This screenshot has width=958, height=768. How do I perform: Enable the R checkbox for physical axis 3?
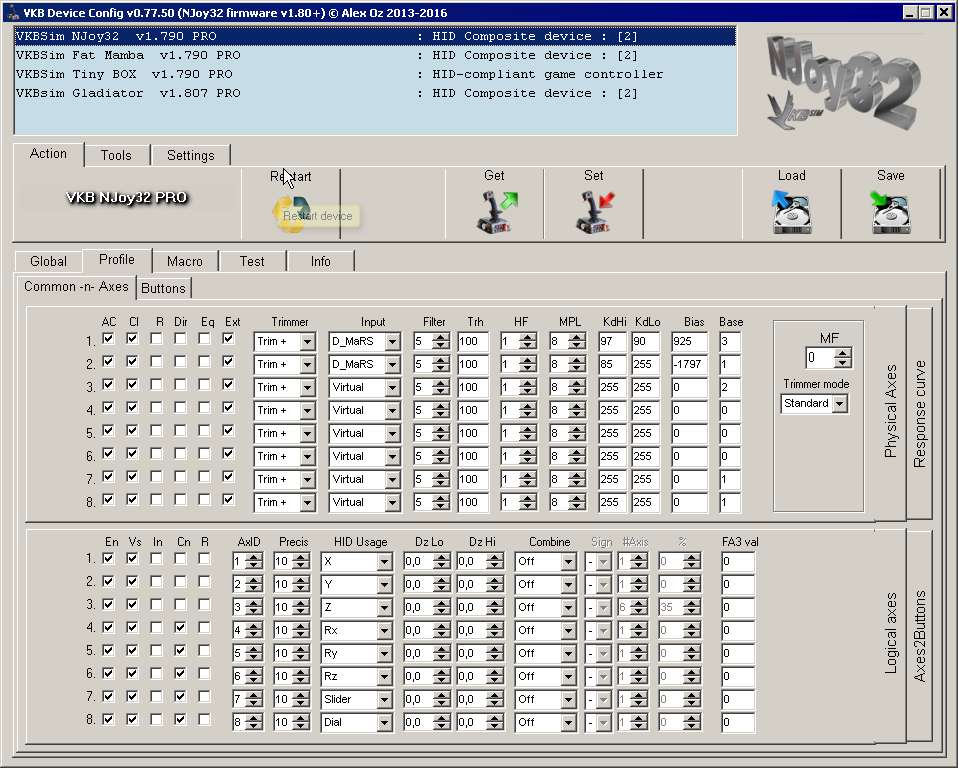click(x=156, y=384)
